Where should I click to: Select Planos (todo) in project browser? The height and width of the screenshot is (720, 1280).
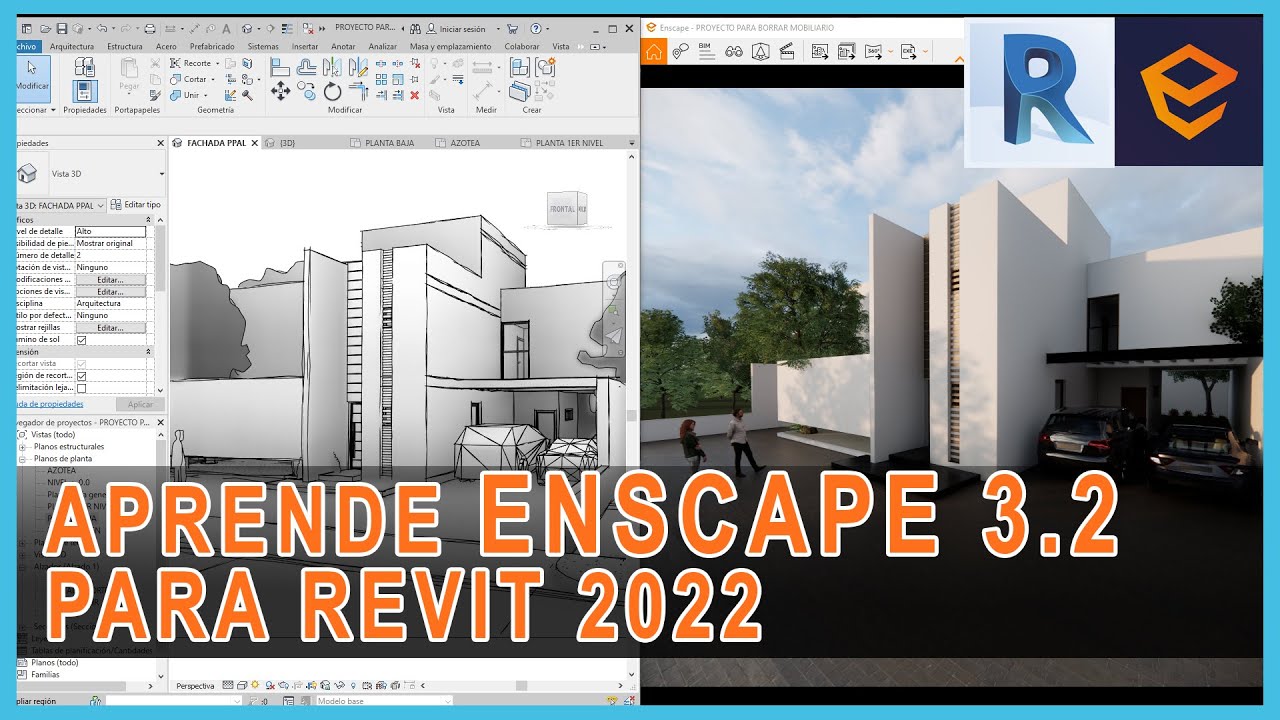point(56,662)
